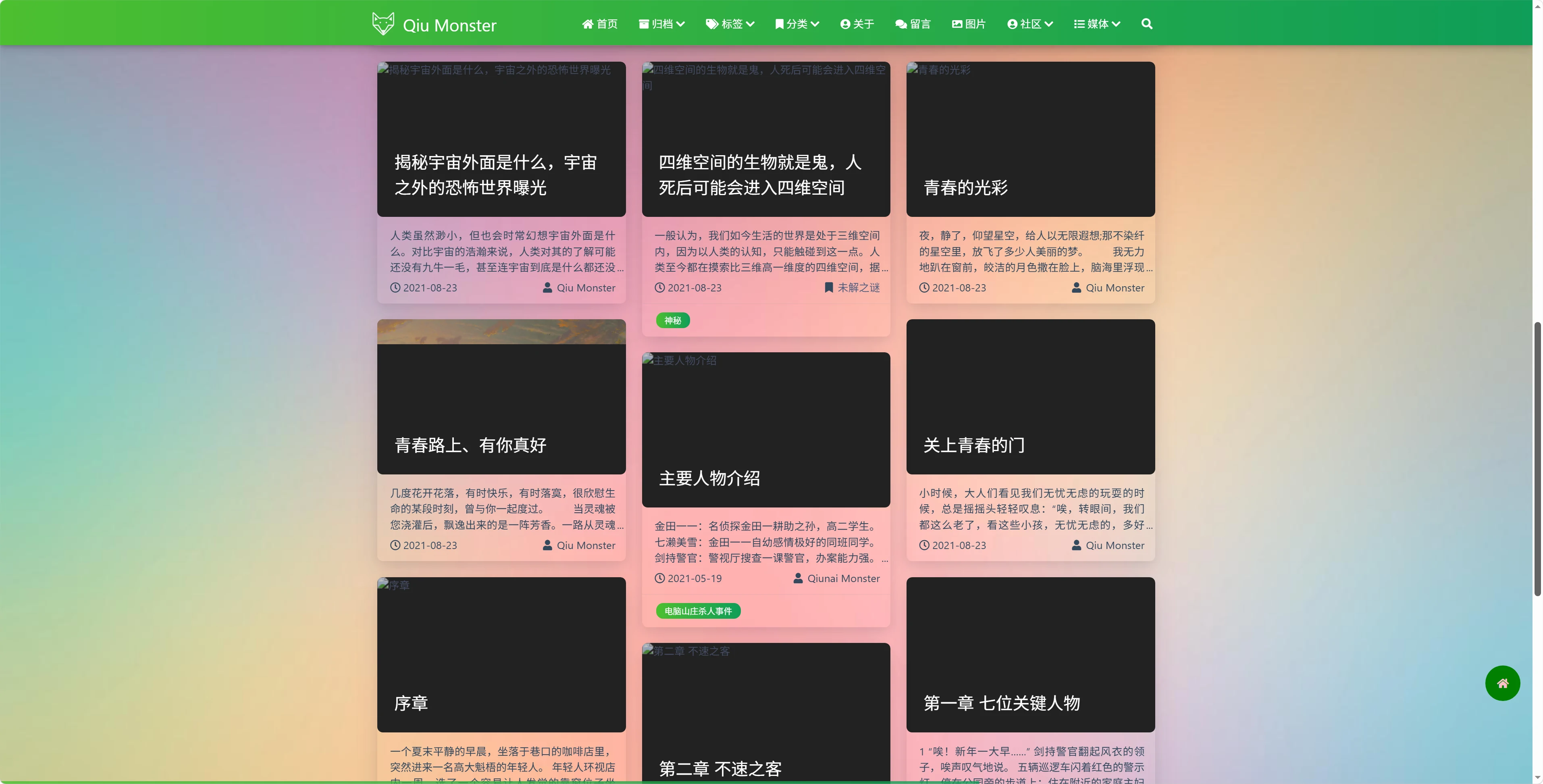1543x784 pixels.
Task: Click the clock icon on 青春路上、有你真好 card
Action: 395,545
